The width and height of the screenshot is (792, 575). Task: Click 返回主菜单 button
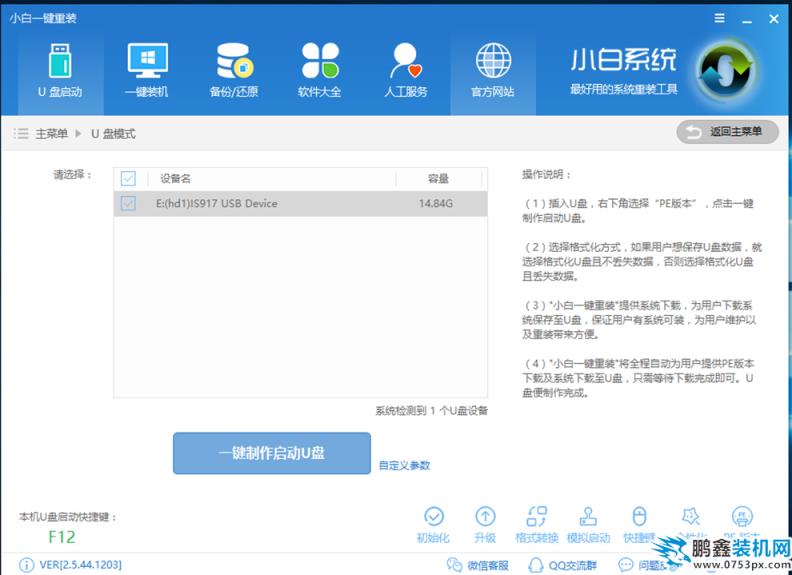tap(727, 132)
